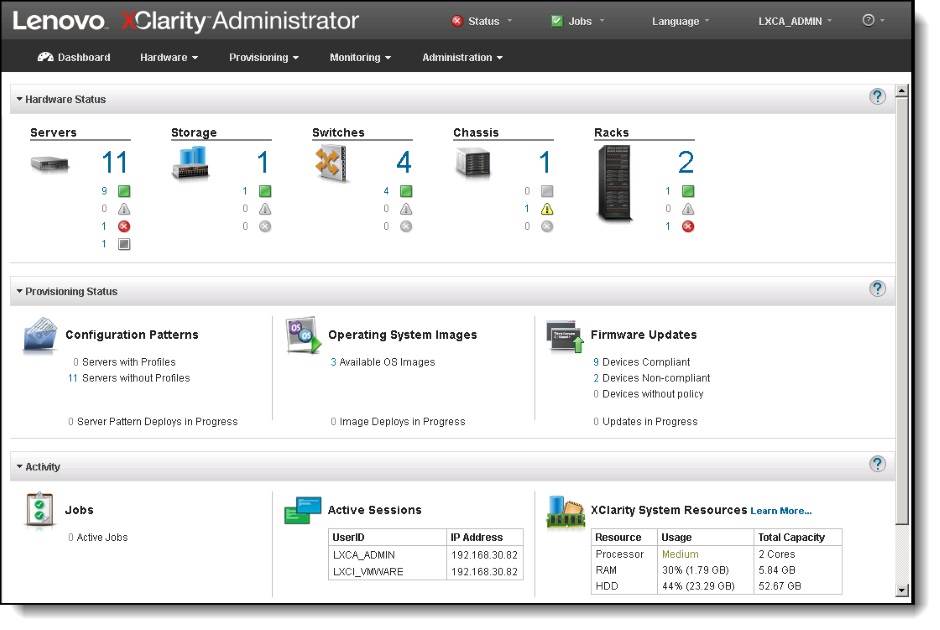Click the 11 Servers without Profiles link

tap(72, 378)
